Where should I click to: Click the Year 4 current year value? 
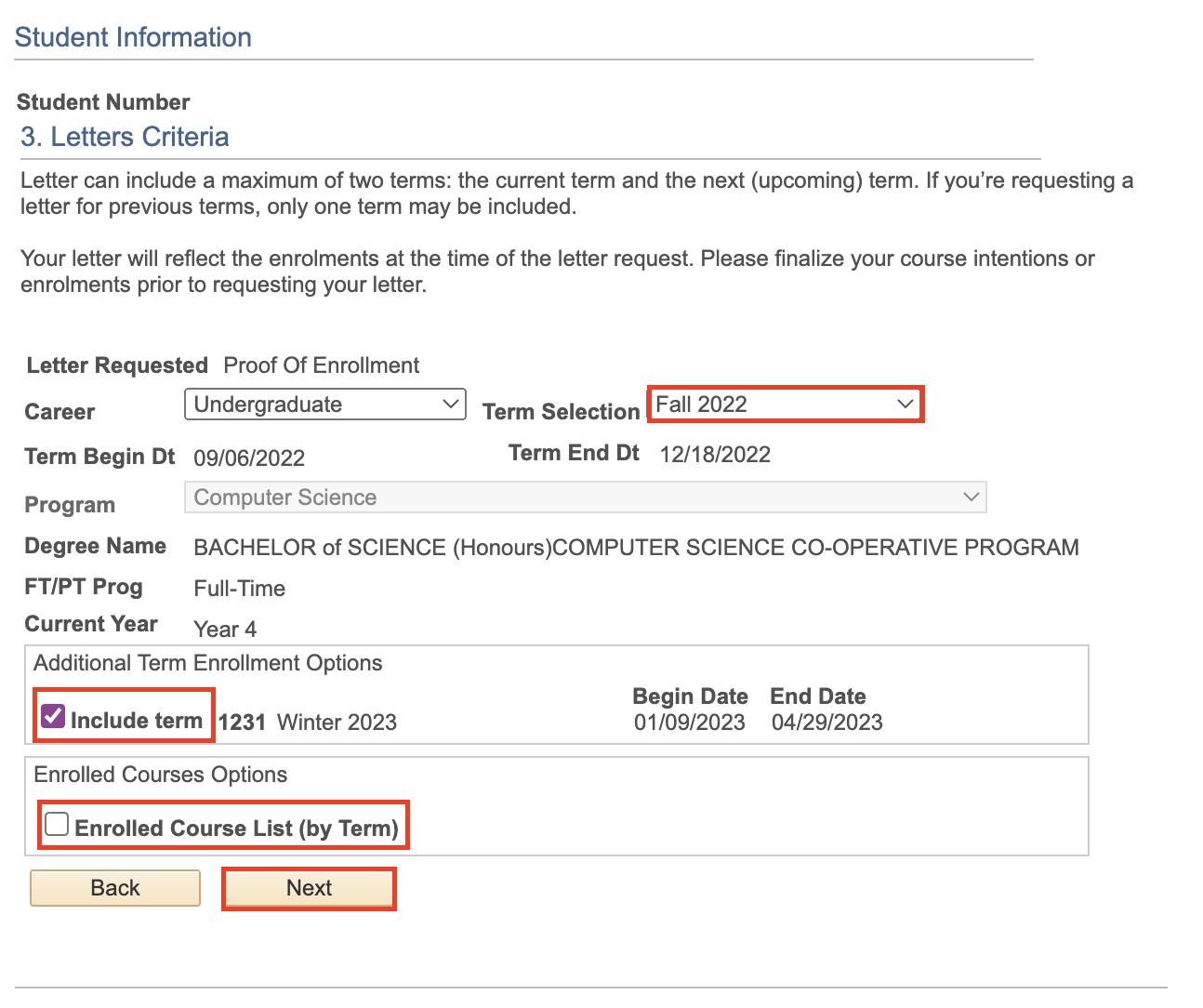coord(225,630)
